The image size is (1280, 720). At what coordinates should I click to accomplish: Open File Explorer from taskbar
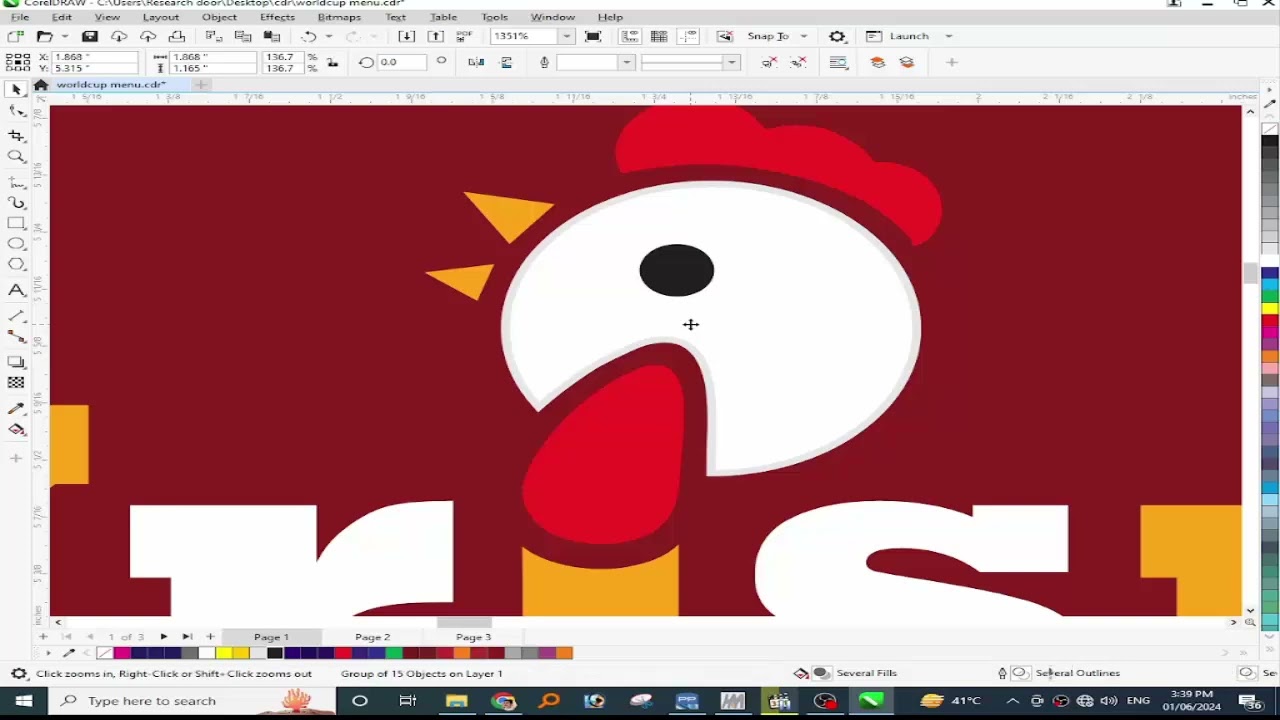click(456, 701)
